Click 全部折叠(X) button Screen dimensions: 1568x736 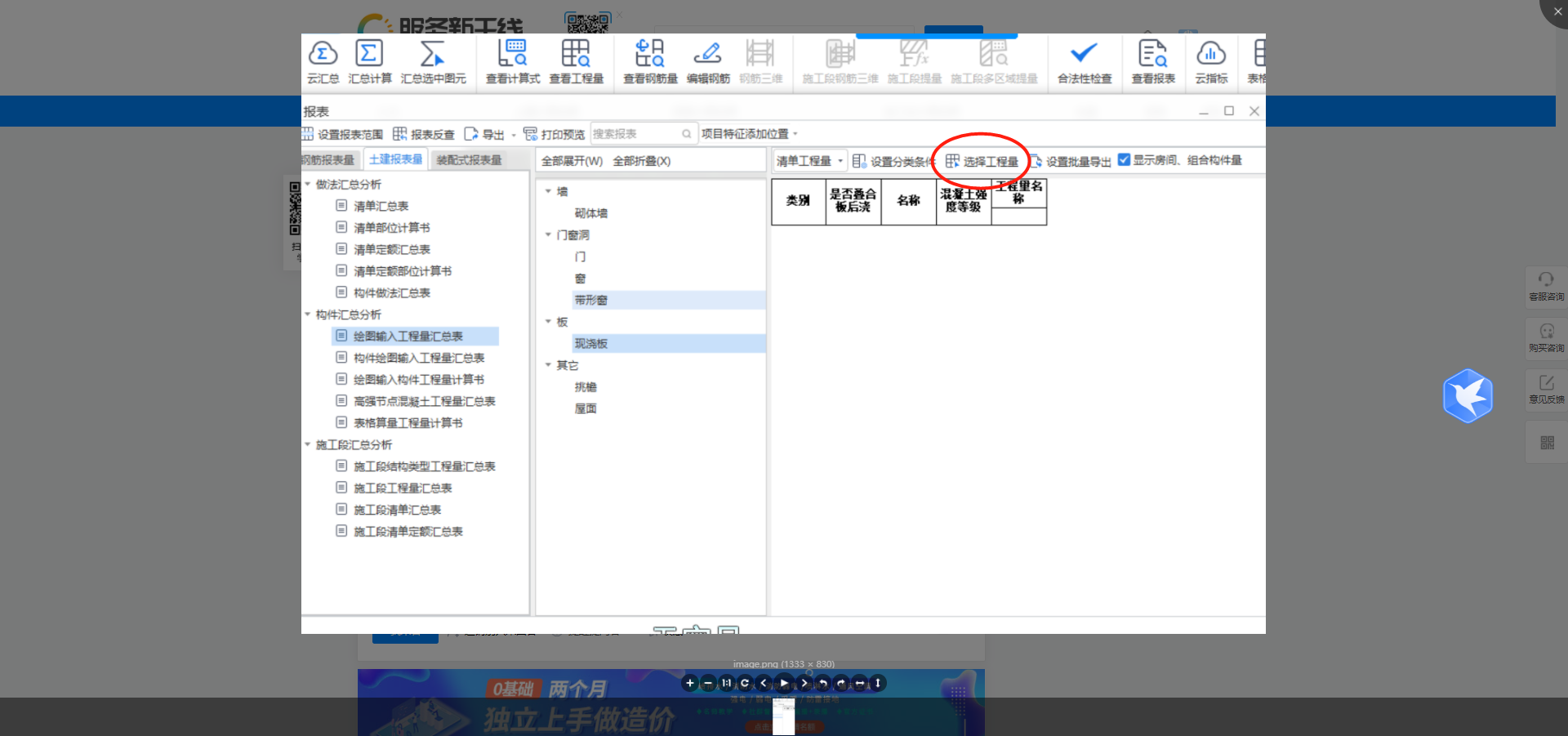(642, 161)
